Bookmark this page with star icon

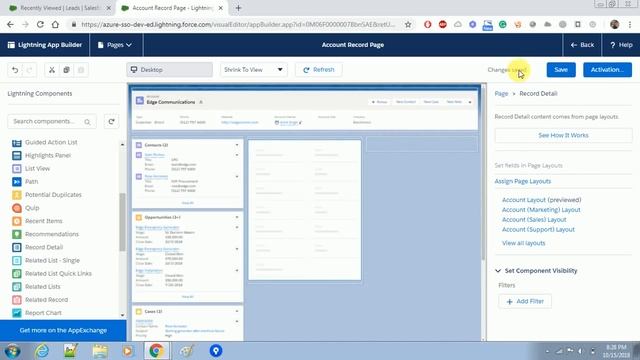(408, 24)
